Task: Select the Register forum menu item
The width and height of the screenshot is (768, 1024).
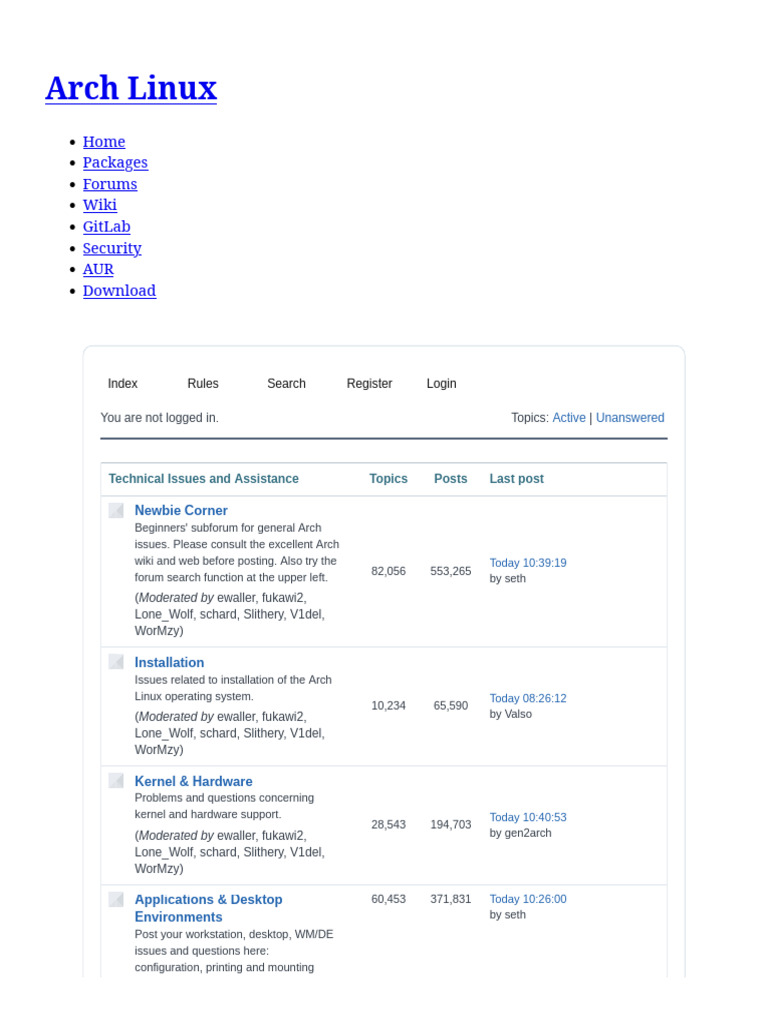Action: 370,383
